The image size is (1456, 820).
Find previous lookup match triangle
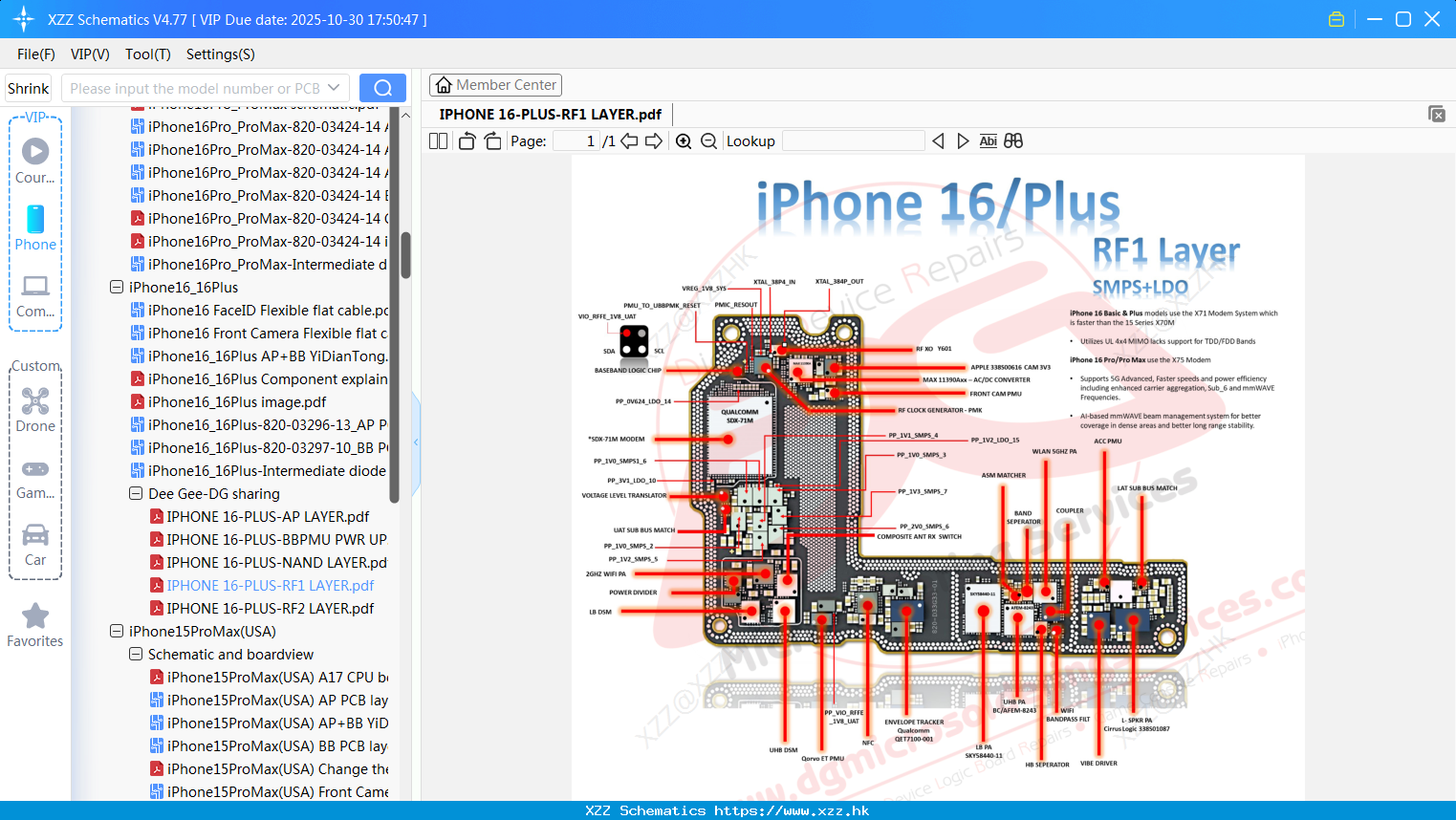tap(938, 141)
